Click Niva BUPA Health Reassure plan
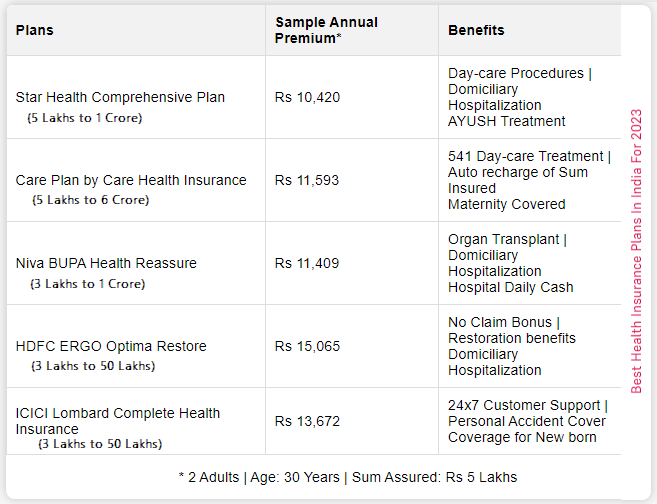The height and width of the screenshot is (504, 657). [106, 263]
